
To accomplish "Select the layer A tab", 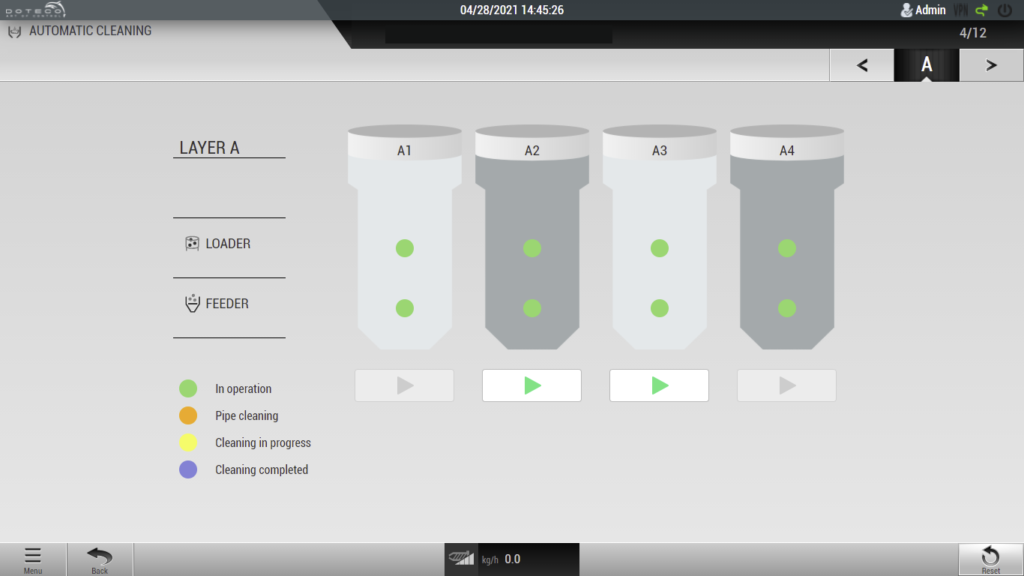I will (927, 65).
